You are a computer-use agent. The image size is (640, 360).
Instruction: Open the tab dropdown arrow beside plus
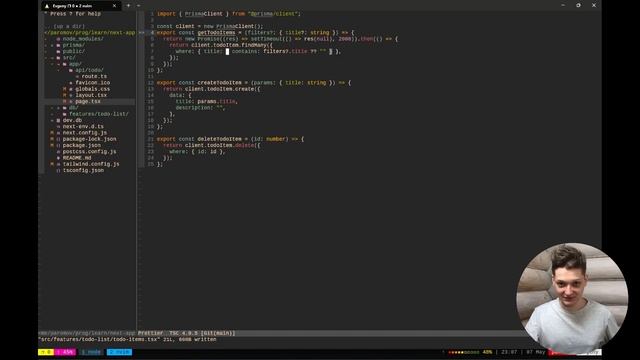pos(138,6)
